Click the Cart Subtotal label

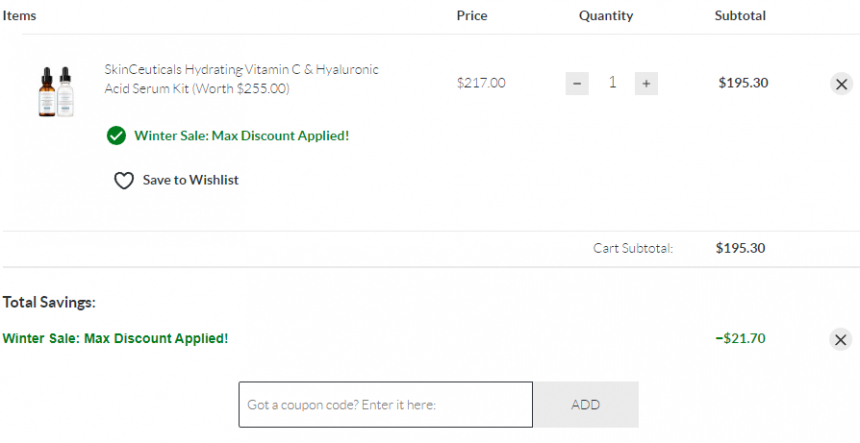[632, 248]
